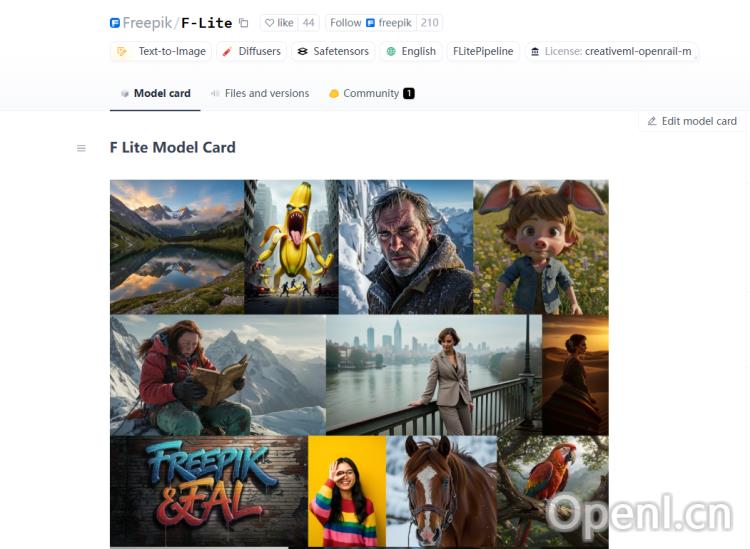This screenshot has height=549, width=750.
Task: Switch to the Model card tab
Action: tap(155, 93)
